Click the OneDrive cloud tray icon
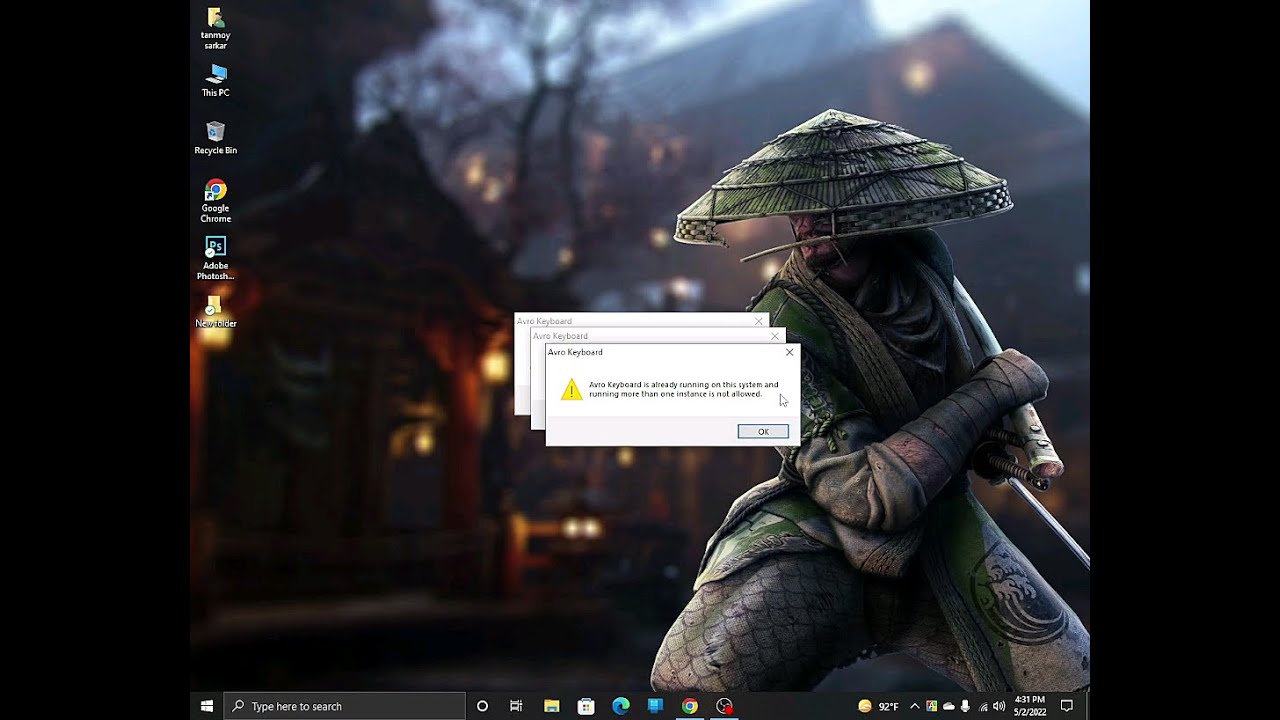Image resolution: width=1280 pixels, height=720 pixels. tap(948, 706)
